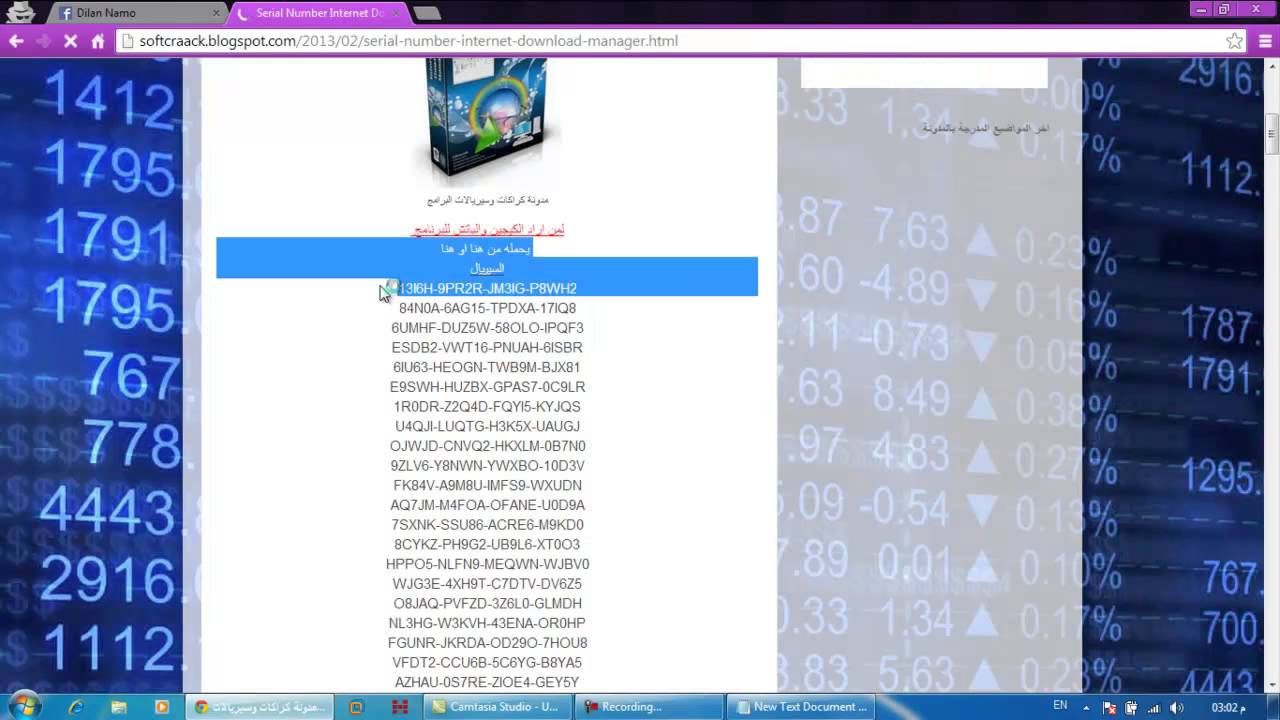
Task: Open the red Arabic keygen and patch link
Action: tap(488, 229)
